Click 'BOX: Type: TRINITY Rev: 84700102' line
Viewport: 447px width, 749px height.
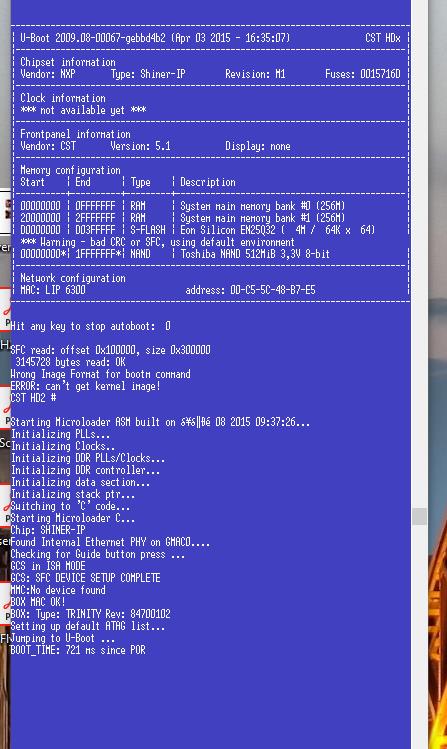click(x=90, y=614)
